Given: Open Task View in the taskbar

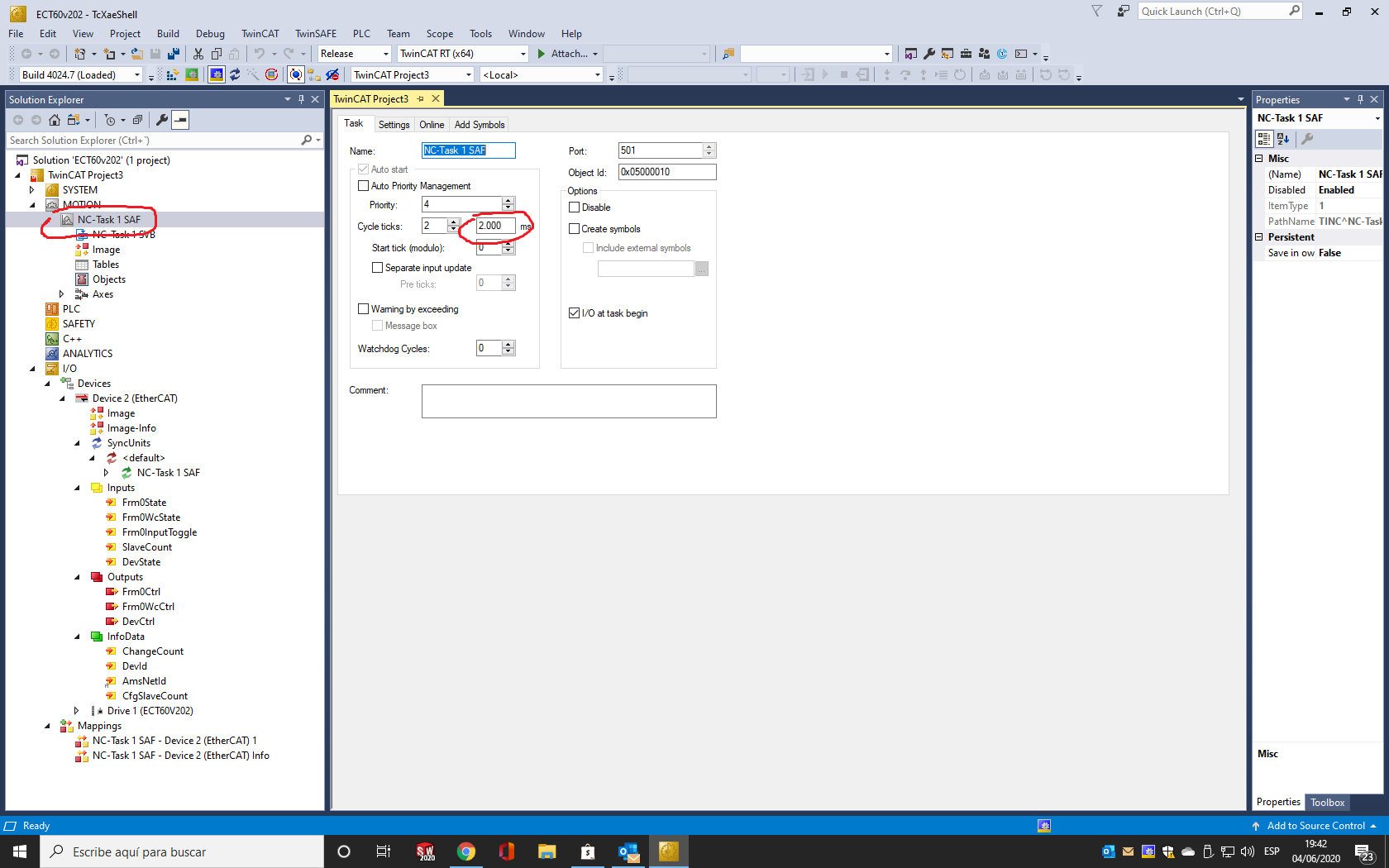Looking at the screenshot, I should 384,851.
